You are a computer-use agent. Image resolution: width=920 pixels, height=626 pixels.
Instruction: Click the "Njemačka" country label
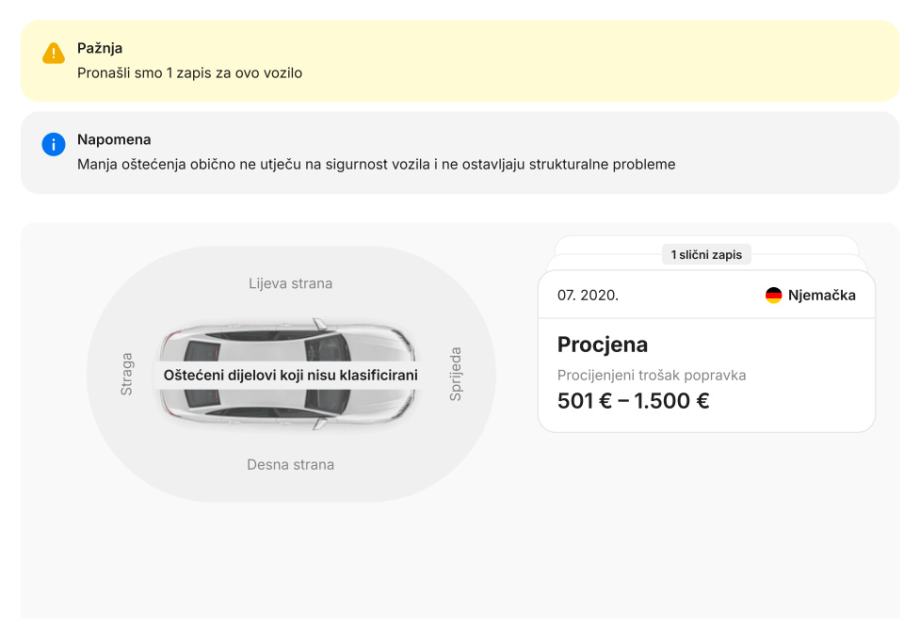822,295
